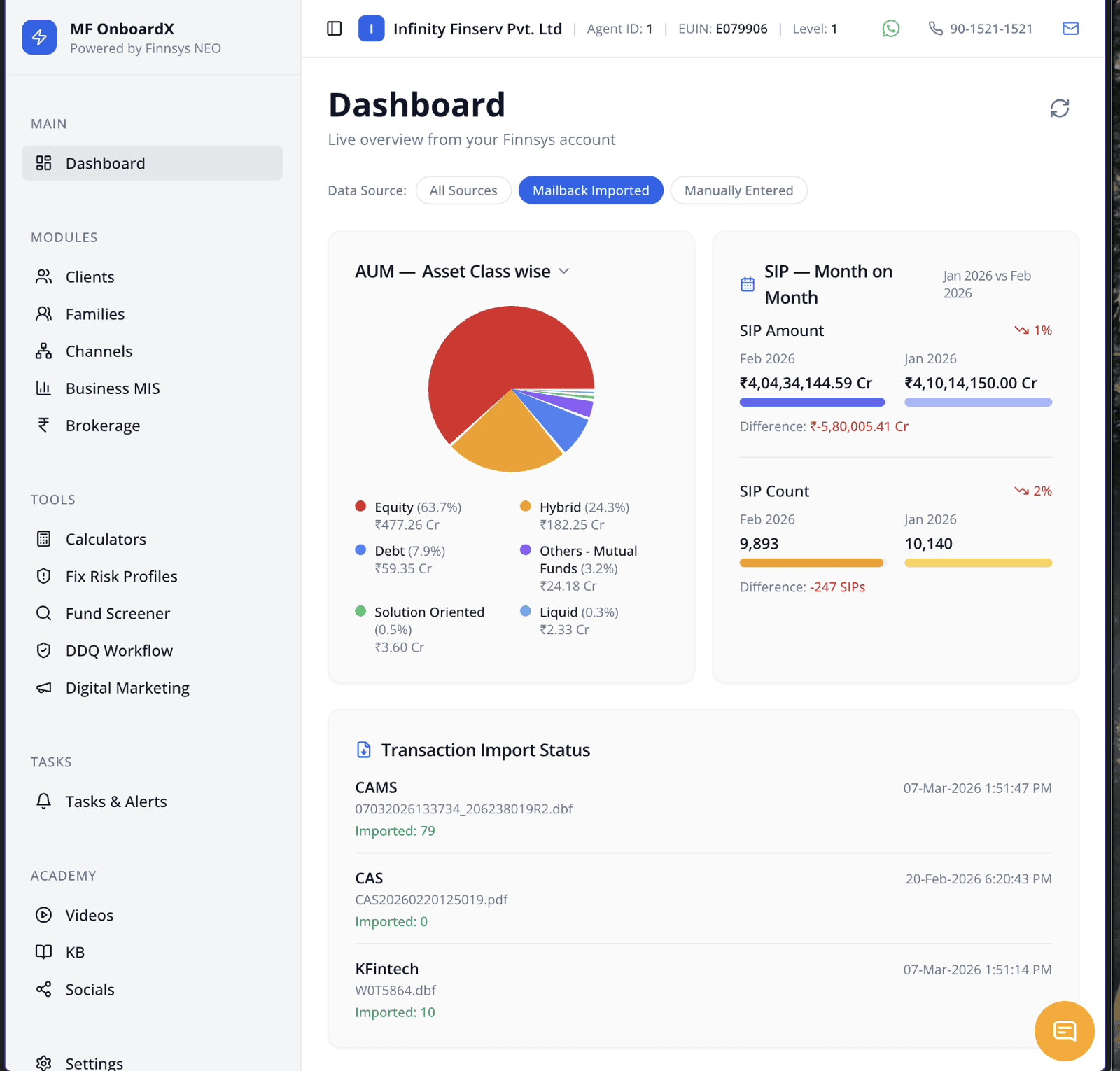This screenshot has height=1071, width=1120.
Task: Click the SIP calendar icon
Action: pyautogui.click(x=748, y=284)
